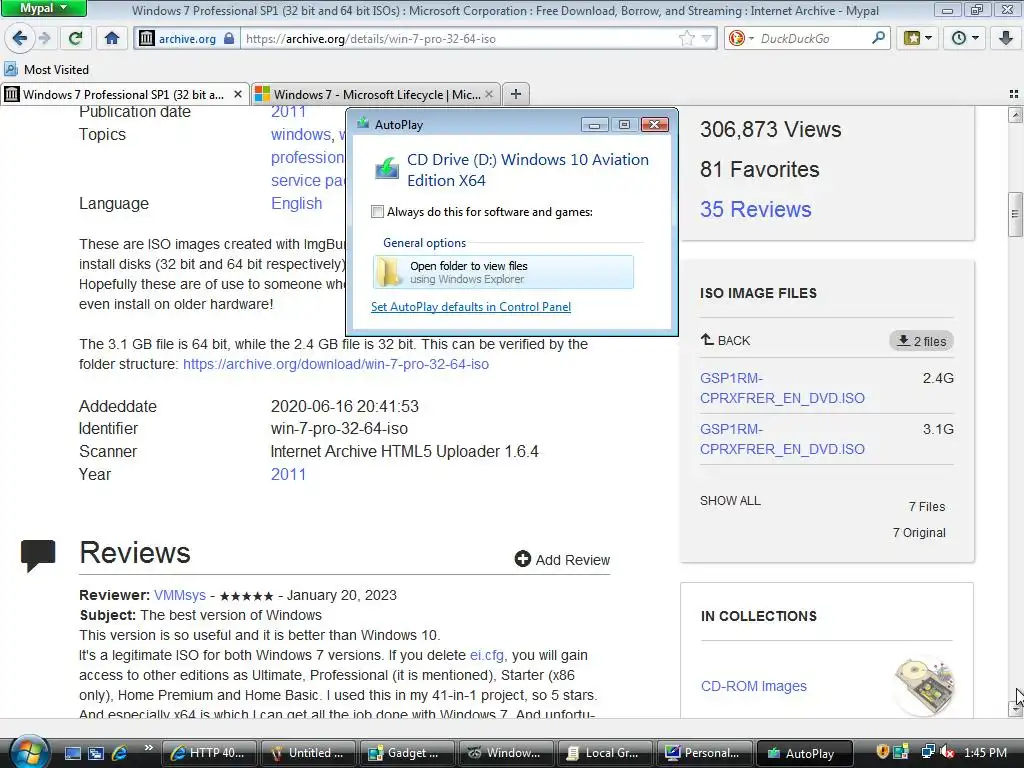Screen dimensions: 1024x768
Task: Switch to the HTTP 40... taskbar window
Action: click(208, 753)
